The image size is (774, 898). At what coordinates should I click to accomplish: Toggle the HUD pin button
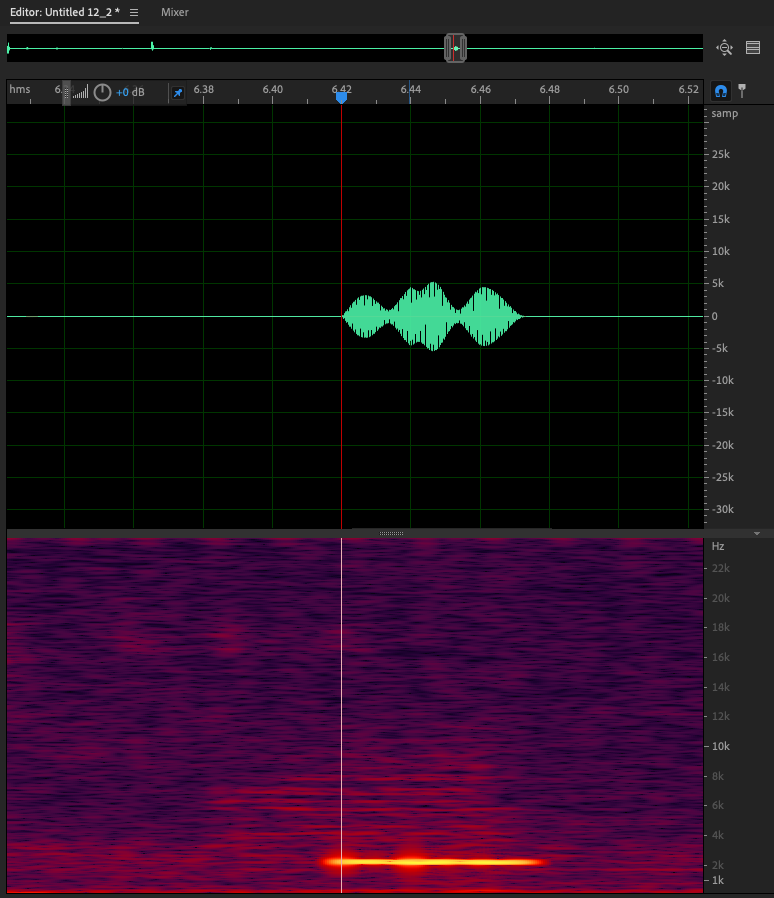pos(177,92)
